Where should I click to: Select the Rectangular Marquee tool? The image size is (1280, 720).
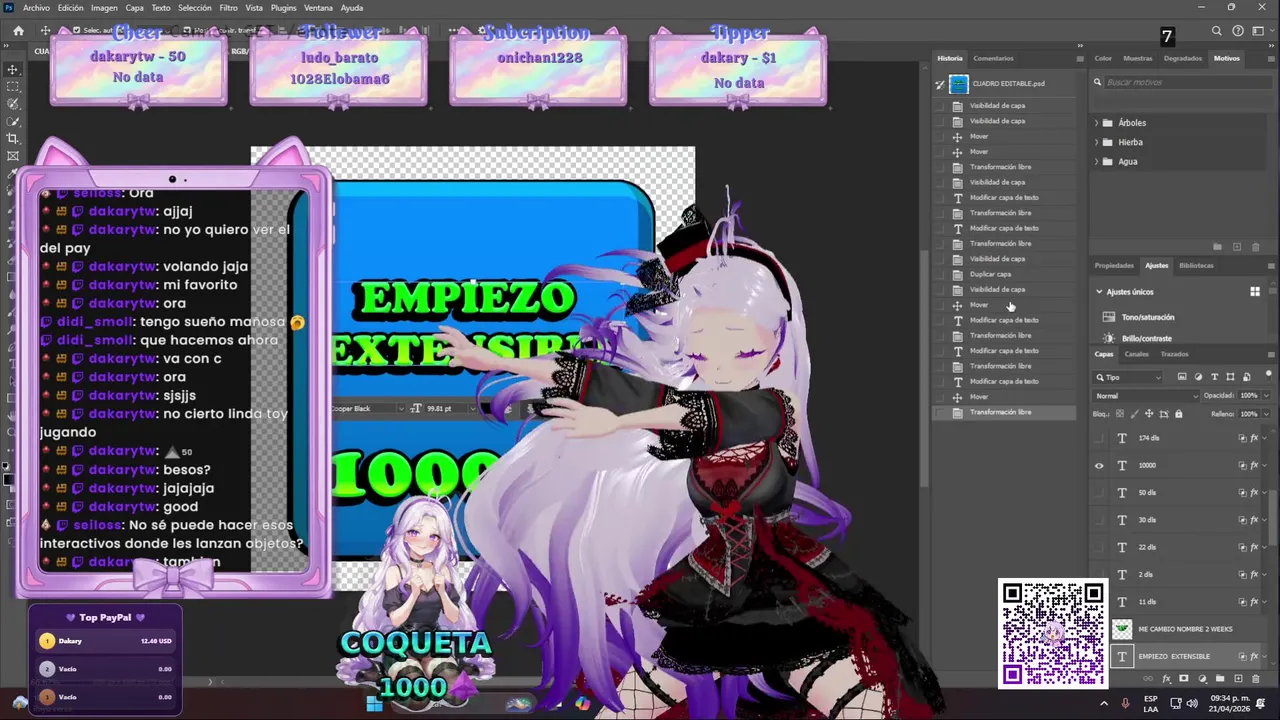pyautogui.click(x=13, y=87)
